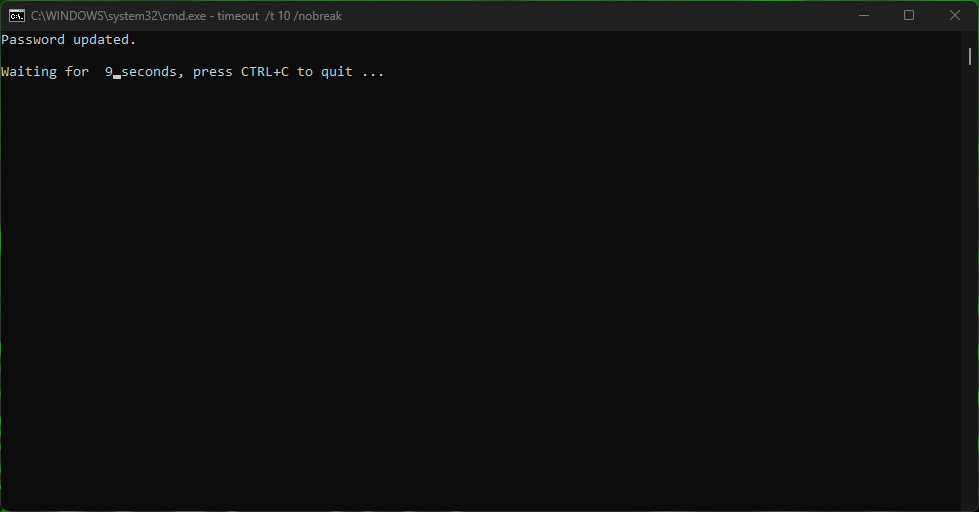Click the word 'Password' in output
Viewport: 979px width, 512px height.
[33, 39]
